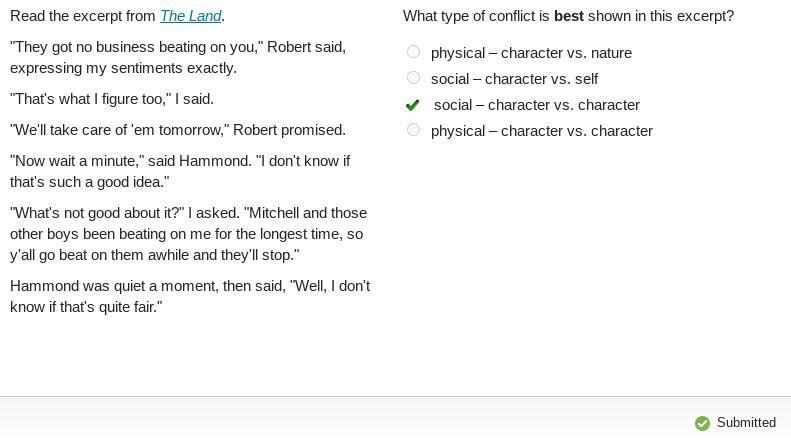Click paragraph starting 'They got no business'

point(178,58)
